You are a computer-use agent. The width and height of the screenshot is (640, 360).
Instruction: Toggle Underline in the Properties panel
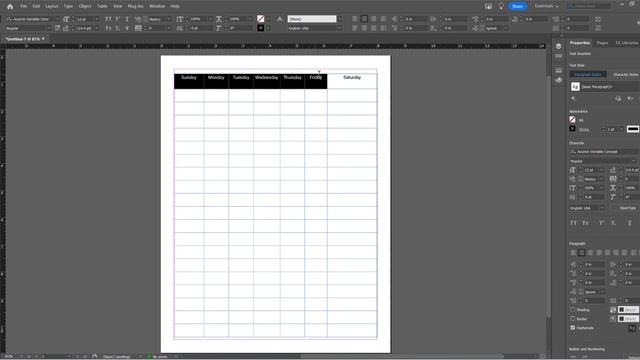[629, 223]
